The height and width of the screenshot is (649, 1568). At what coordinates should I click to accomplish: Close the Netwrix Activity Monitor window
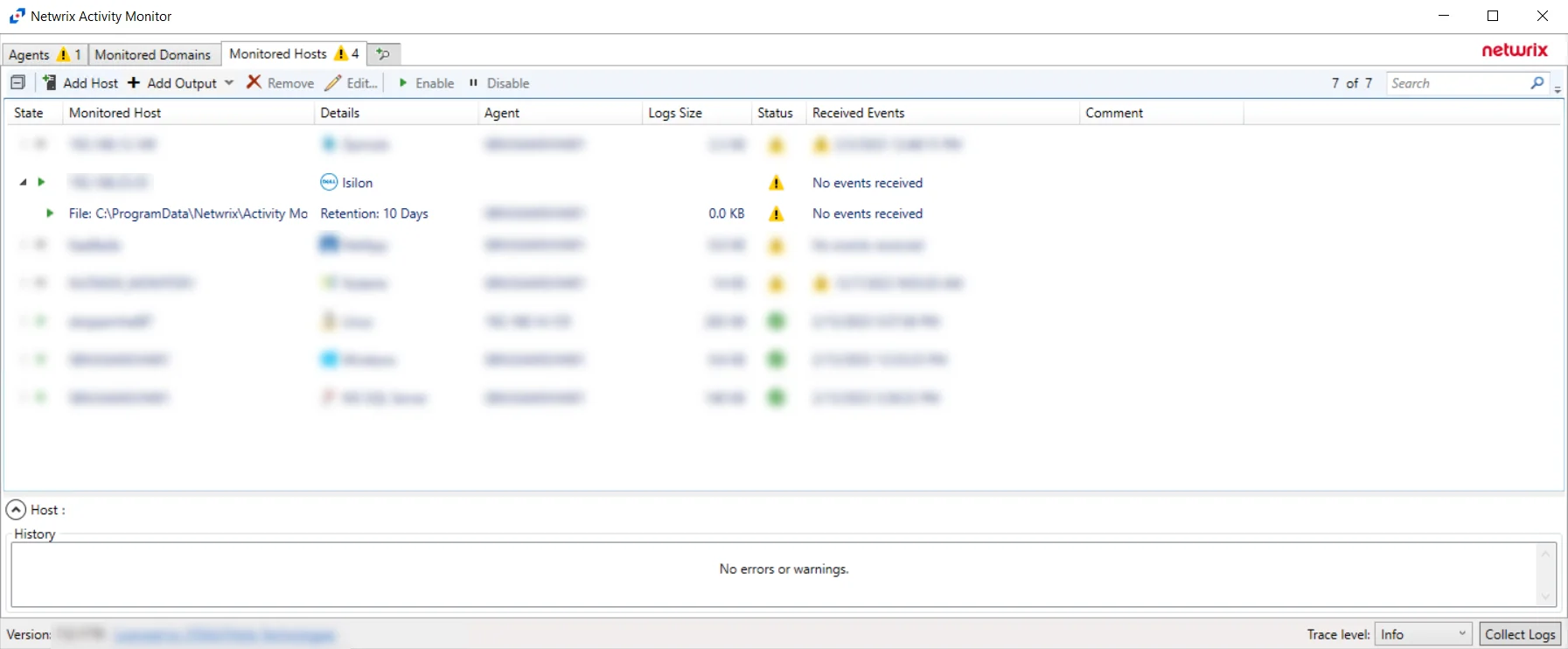(x=1543, y=16)
